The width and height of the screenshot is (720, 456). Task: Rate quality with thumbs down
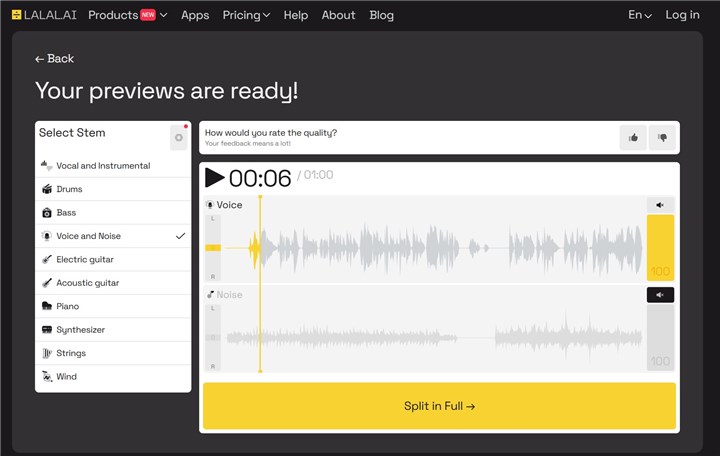(x=662, y=137)
